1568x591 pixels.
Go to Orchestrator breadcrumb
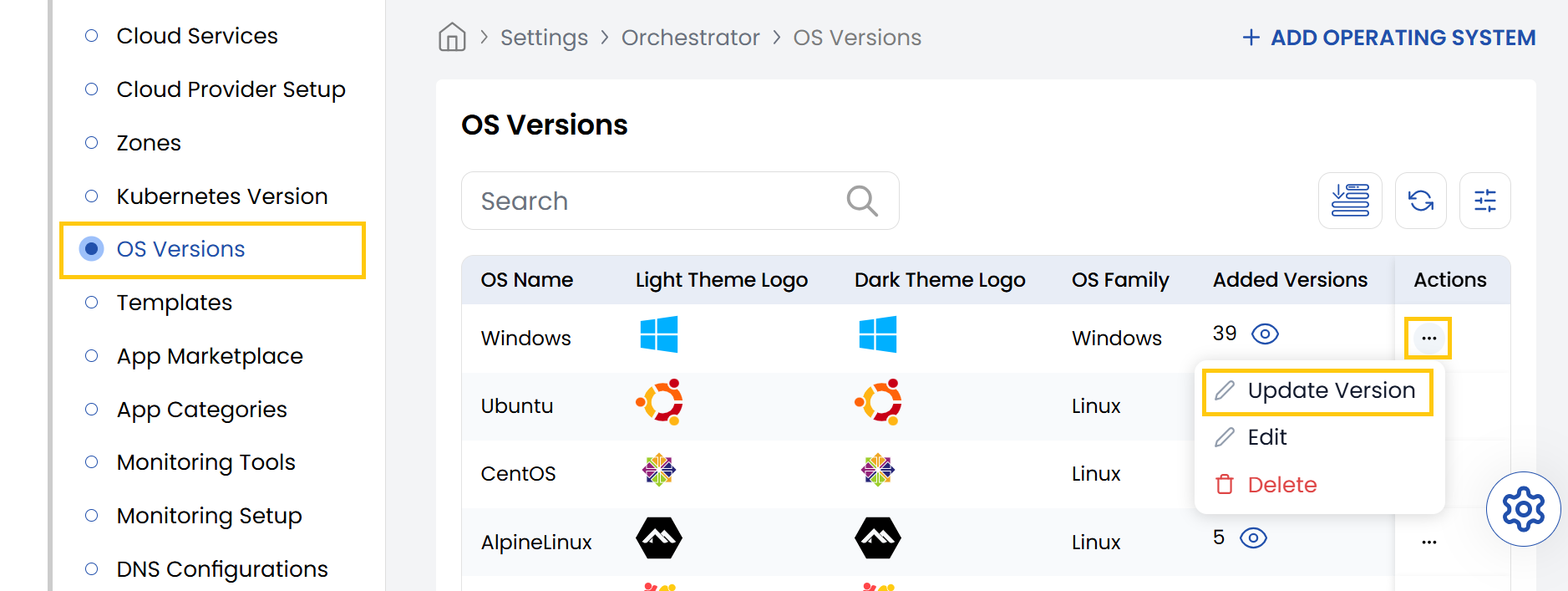(691, 38)
